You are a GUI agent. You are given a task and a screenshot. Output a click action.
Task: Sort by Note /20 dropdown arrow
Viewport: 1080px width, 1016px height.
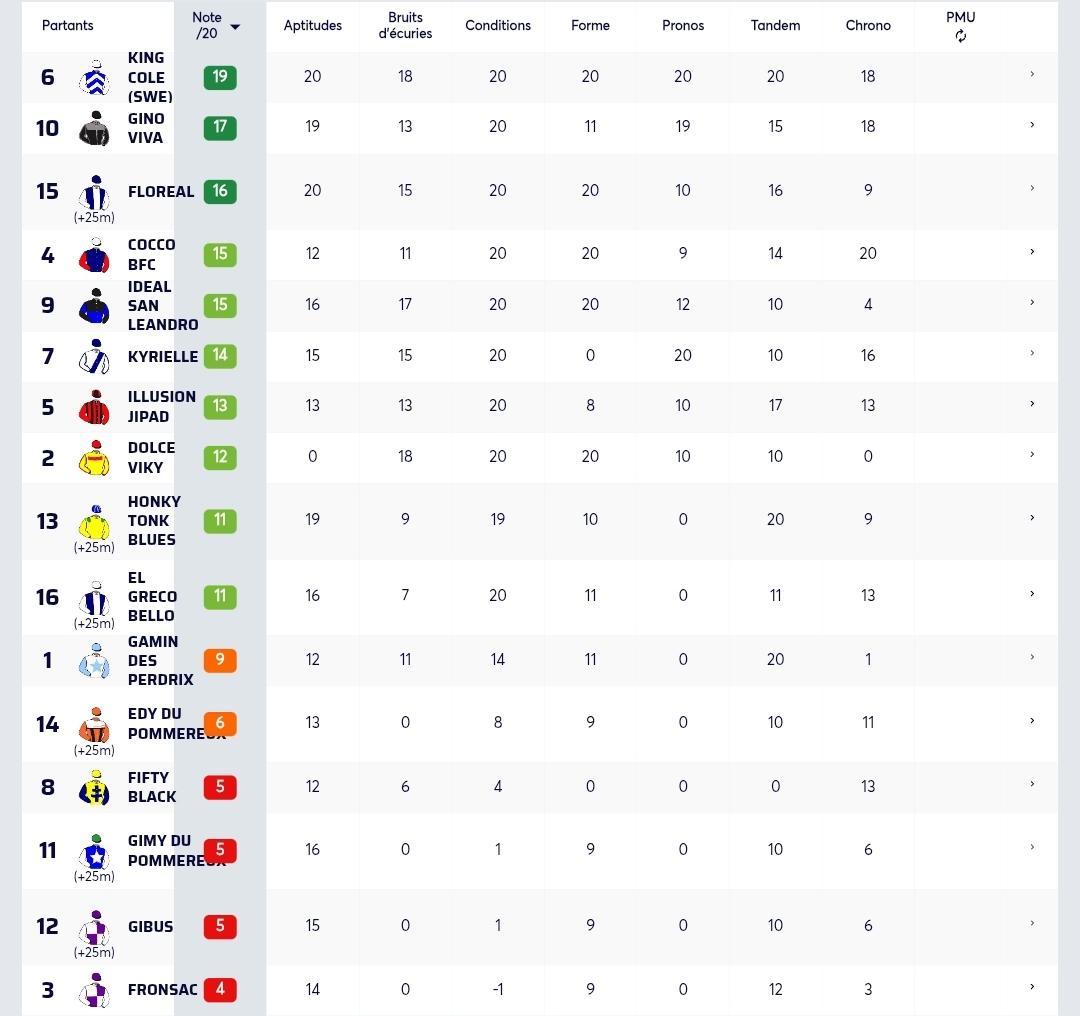[235, 27]
